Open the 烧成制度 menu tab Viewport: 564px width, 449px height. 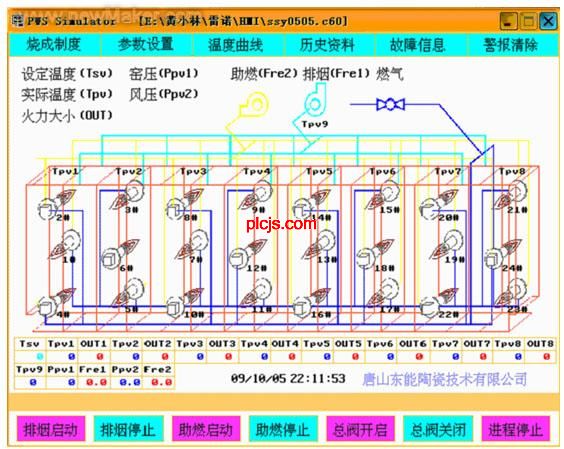point(54,45)
